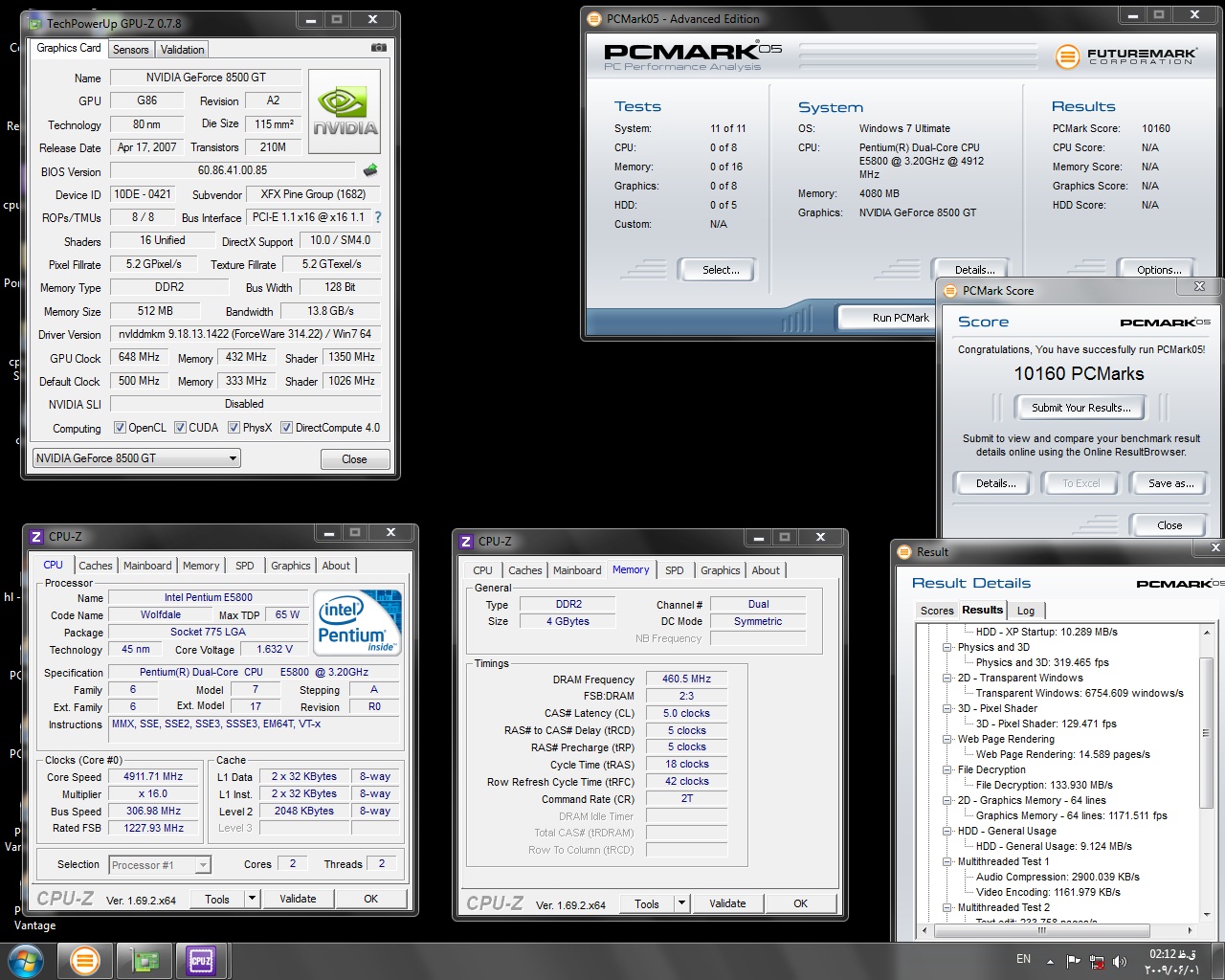The width and height of the screenshot is (1225, 980).
Task: Click the Futuremark logo in PCMark05
Action: (1125, 56)
